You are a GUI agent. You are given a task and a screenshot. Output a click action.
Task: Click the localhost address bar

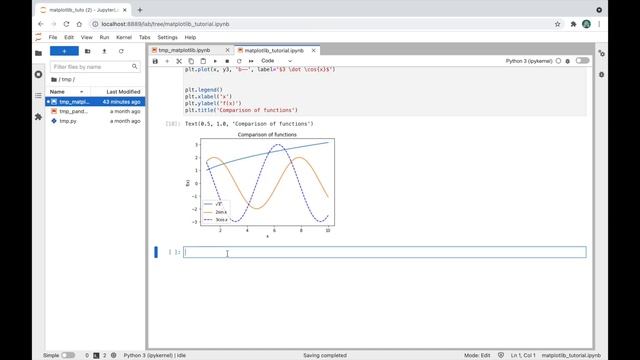[327, 24]
